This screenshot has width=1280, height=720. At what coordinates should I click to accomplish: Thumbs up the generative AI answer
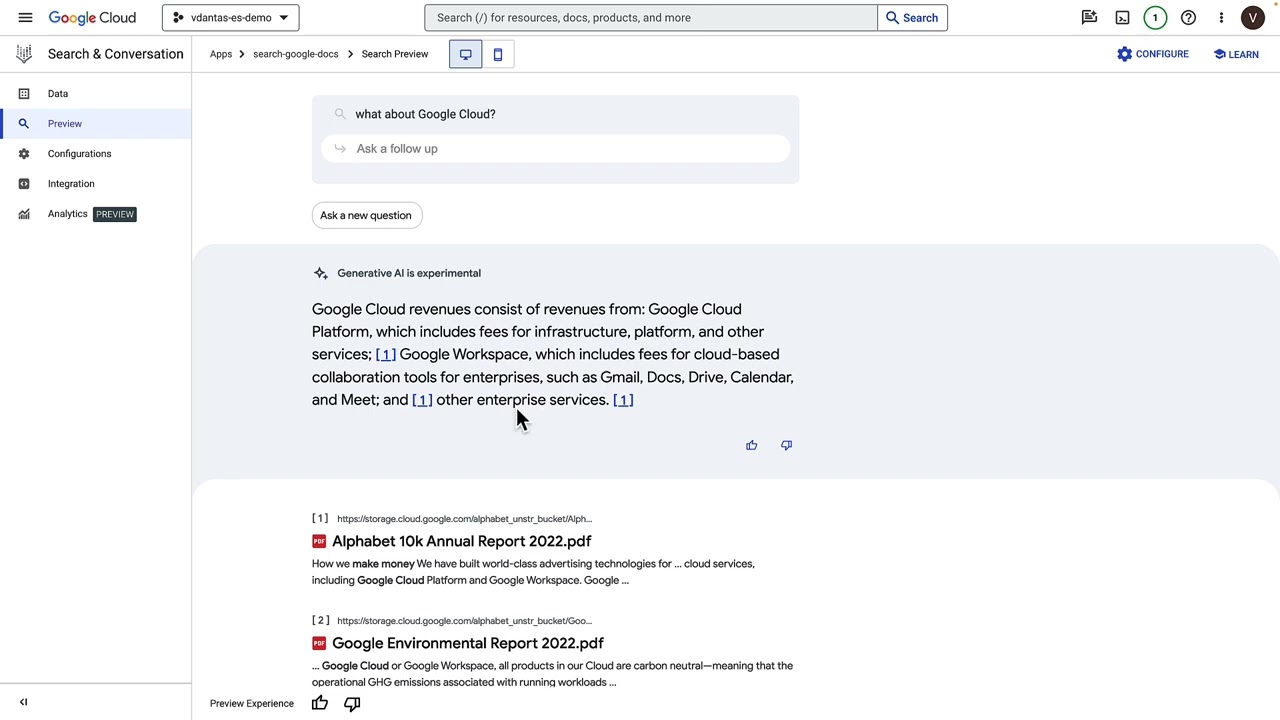pyautogui.click(x=751, y=445)
